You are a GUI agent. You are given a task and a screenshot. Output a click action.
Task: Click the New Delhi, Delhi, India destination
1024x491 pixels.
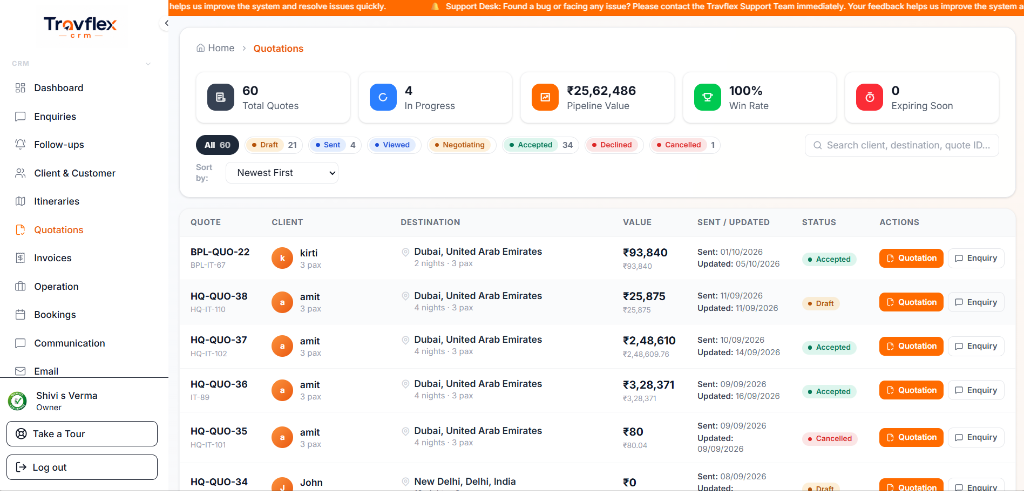point(465,482)
